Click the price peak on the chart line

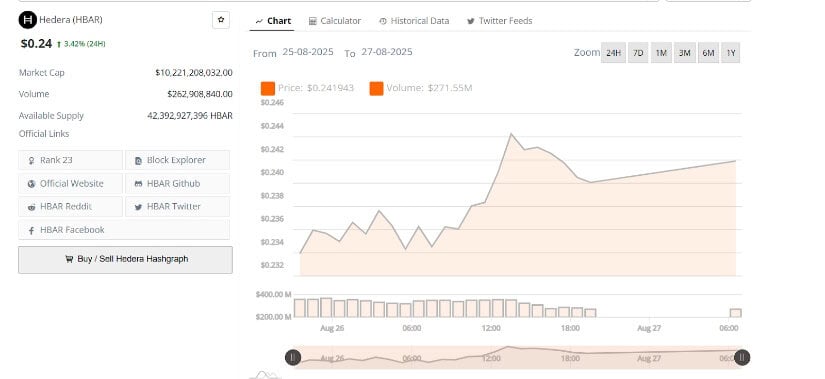click(511, 134)
